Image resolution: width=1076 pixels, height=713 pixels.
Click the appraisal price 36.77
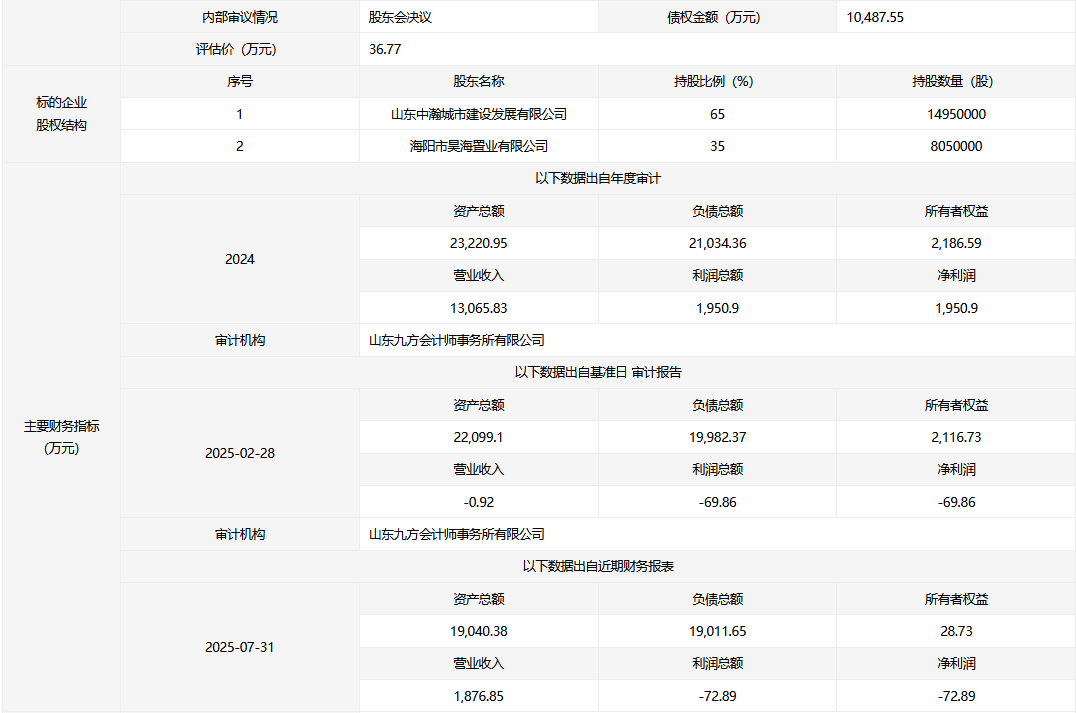pyautogui.click(x=385, y=49)
